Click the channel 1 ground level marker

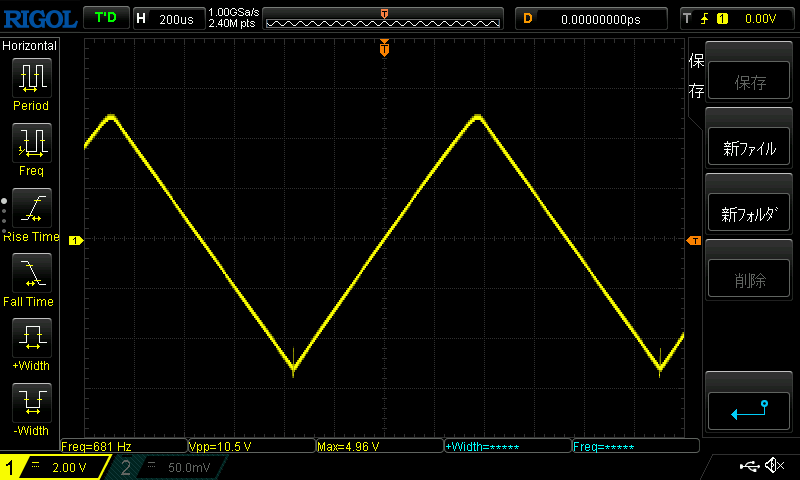[x=76, y=240]
